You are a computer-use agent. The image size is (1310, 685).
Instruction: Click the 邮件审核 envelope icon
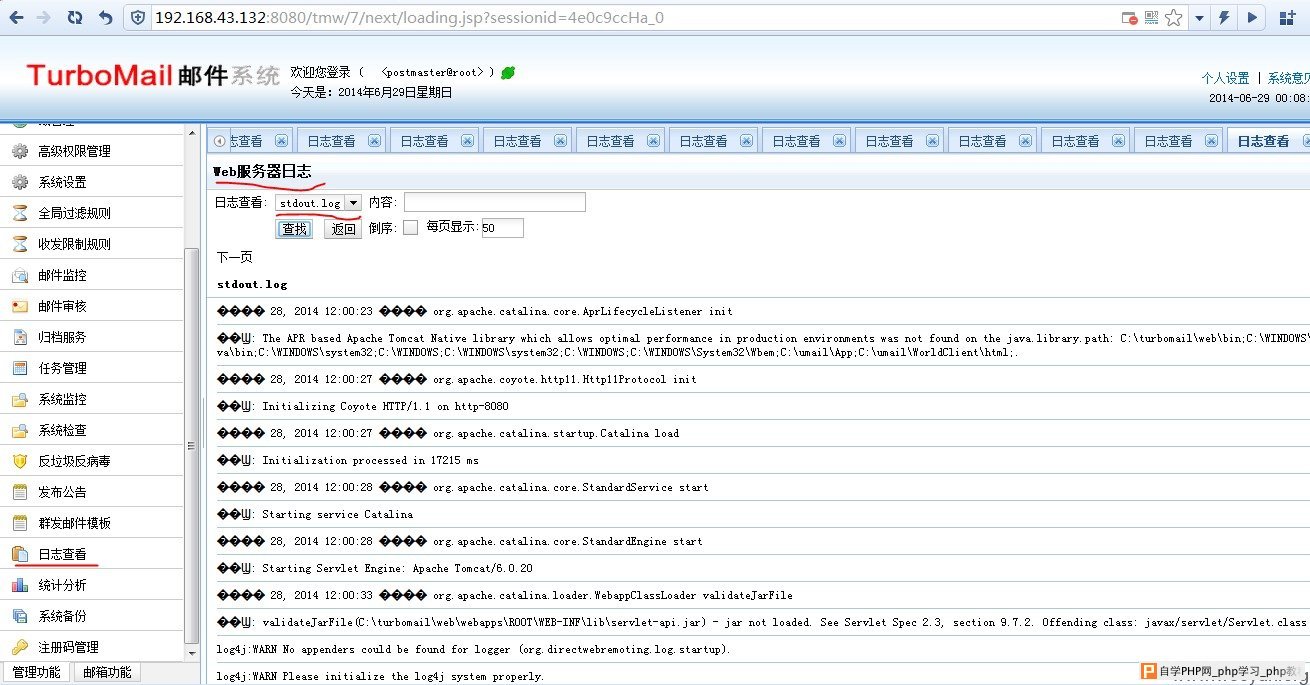point(19,306)
